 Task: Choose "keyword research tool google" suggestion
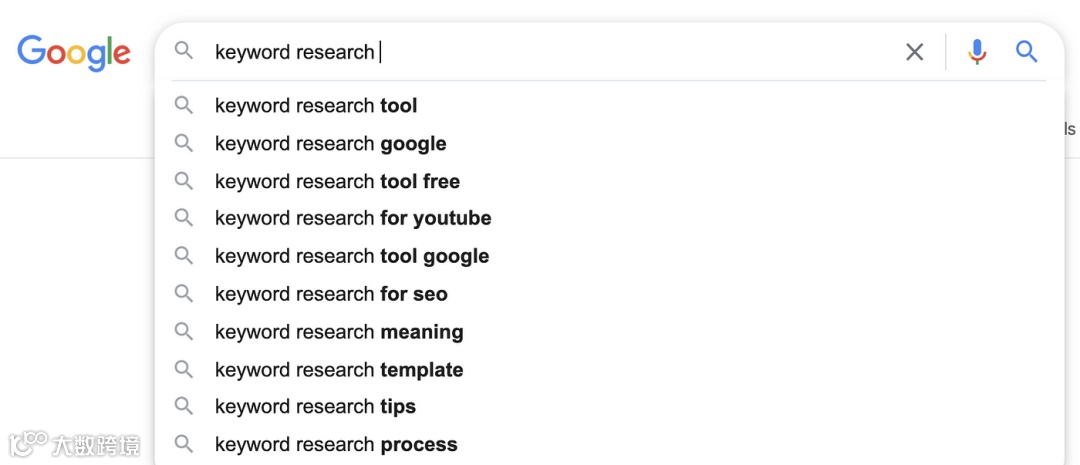pyautogui.click(x=352, y=256)
